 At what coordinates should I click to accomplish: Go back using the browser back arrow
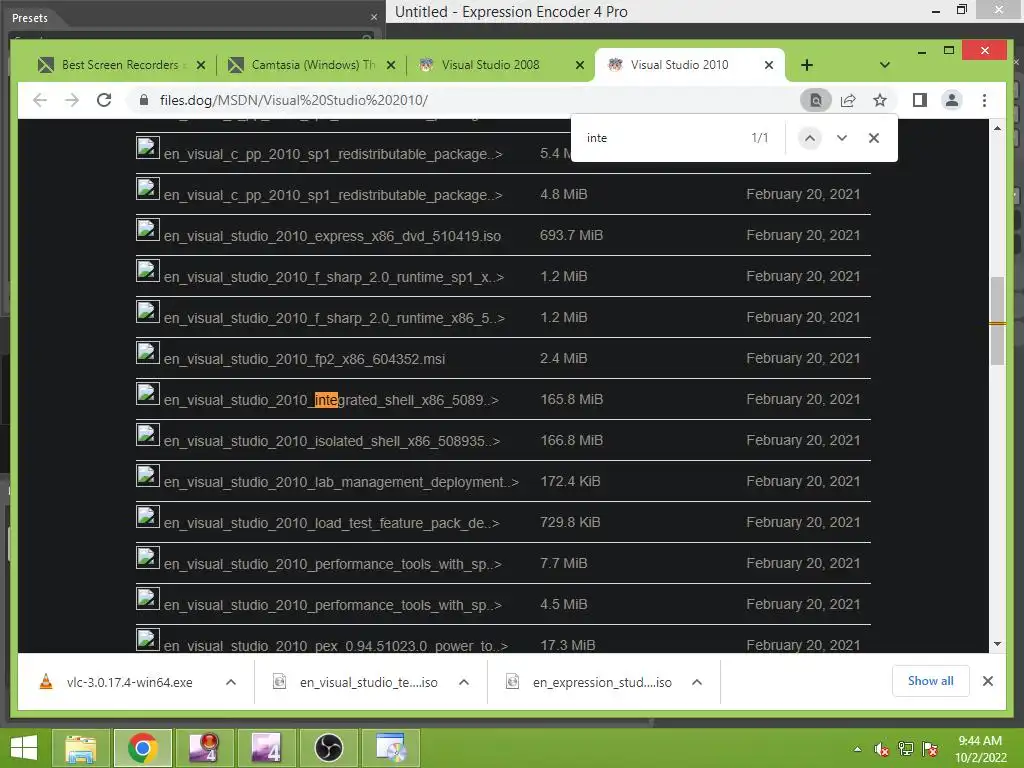coord(40,100)
